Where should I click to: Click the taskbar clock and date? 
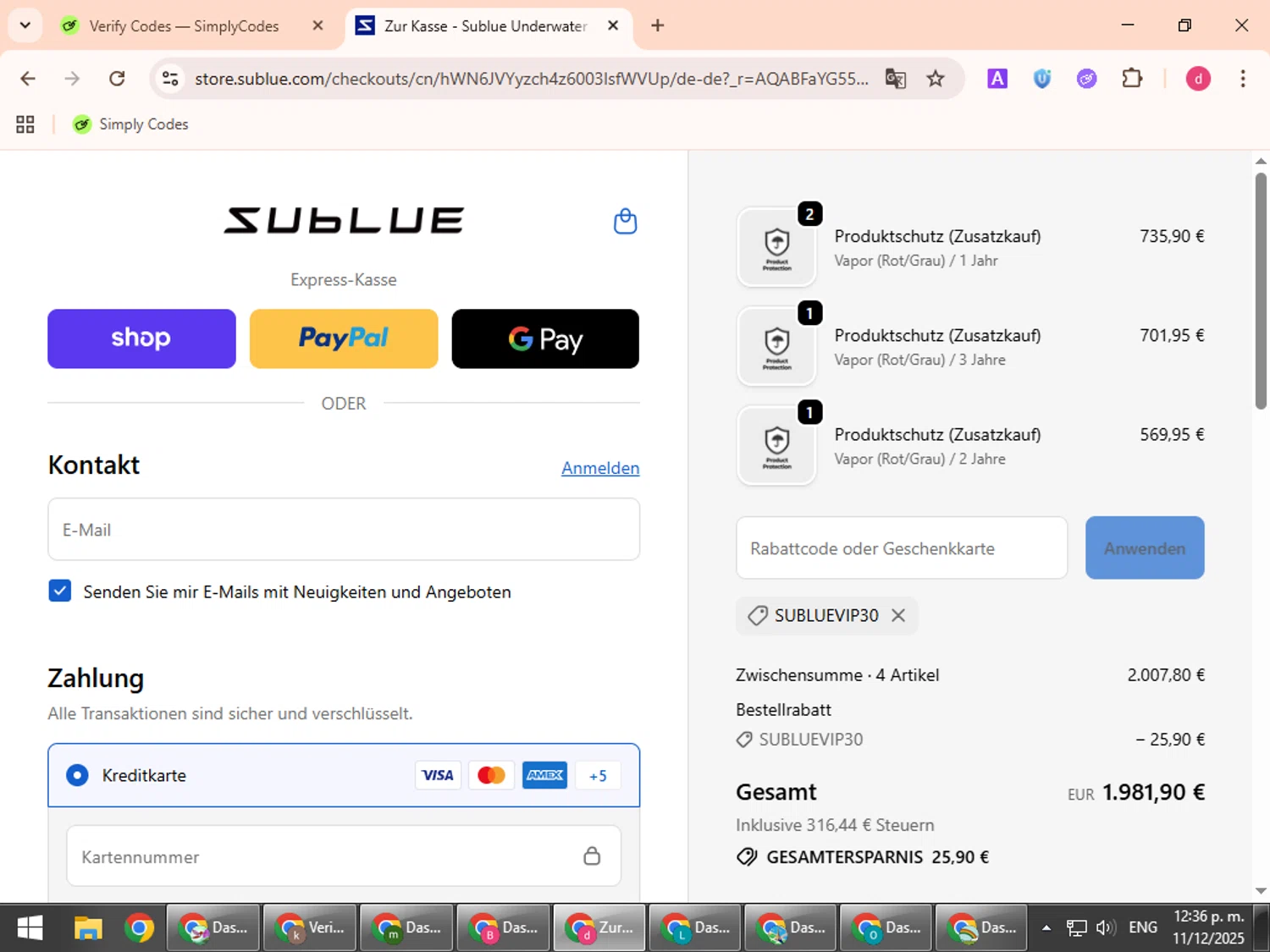click(1208, 927)
